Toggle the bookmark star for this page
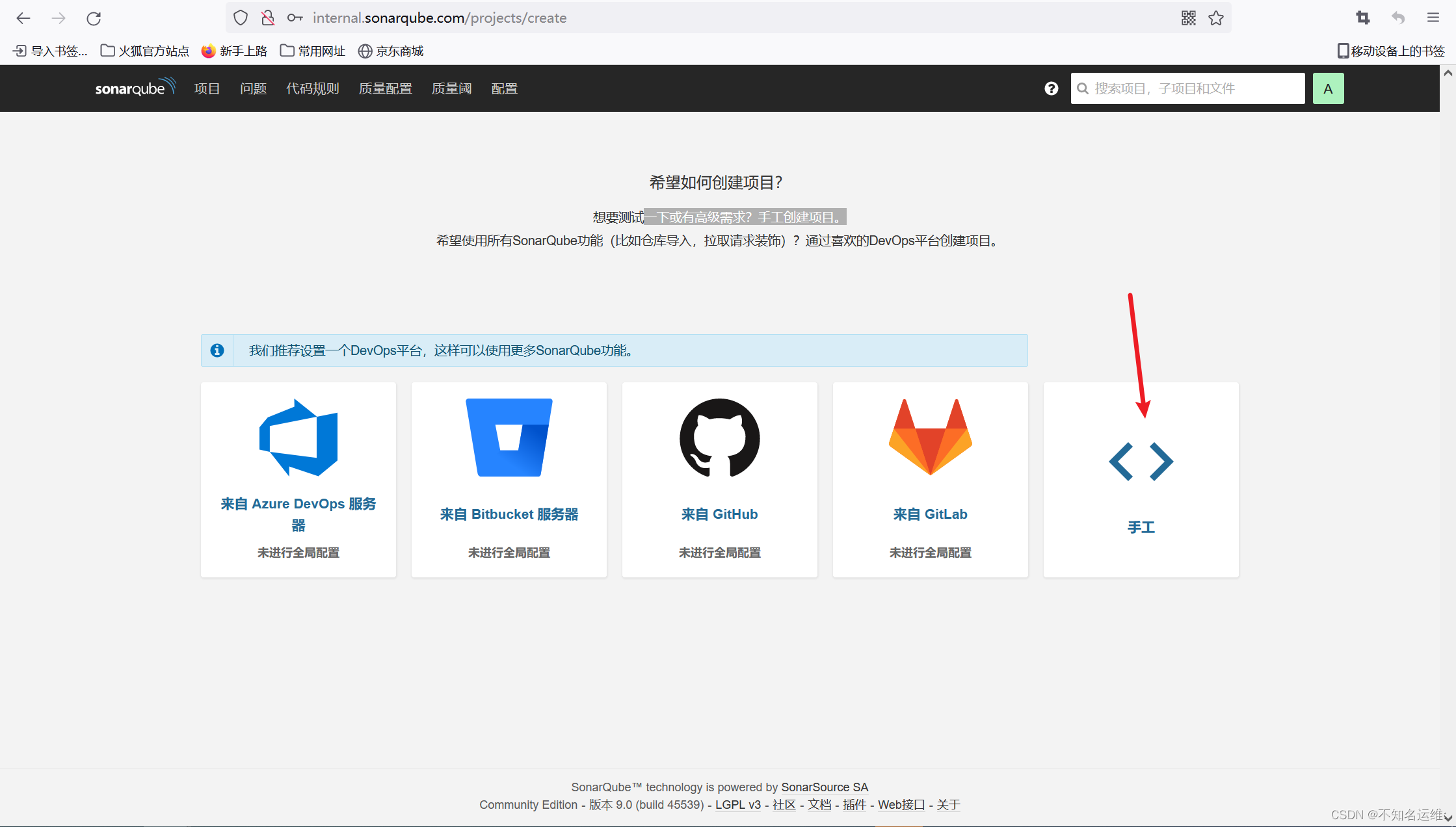The height and width of the screenshot is (827, 1456). click(1216, 18)
